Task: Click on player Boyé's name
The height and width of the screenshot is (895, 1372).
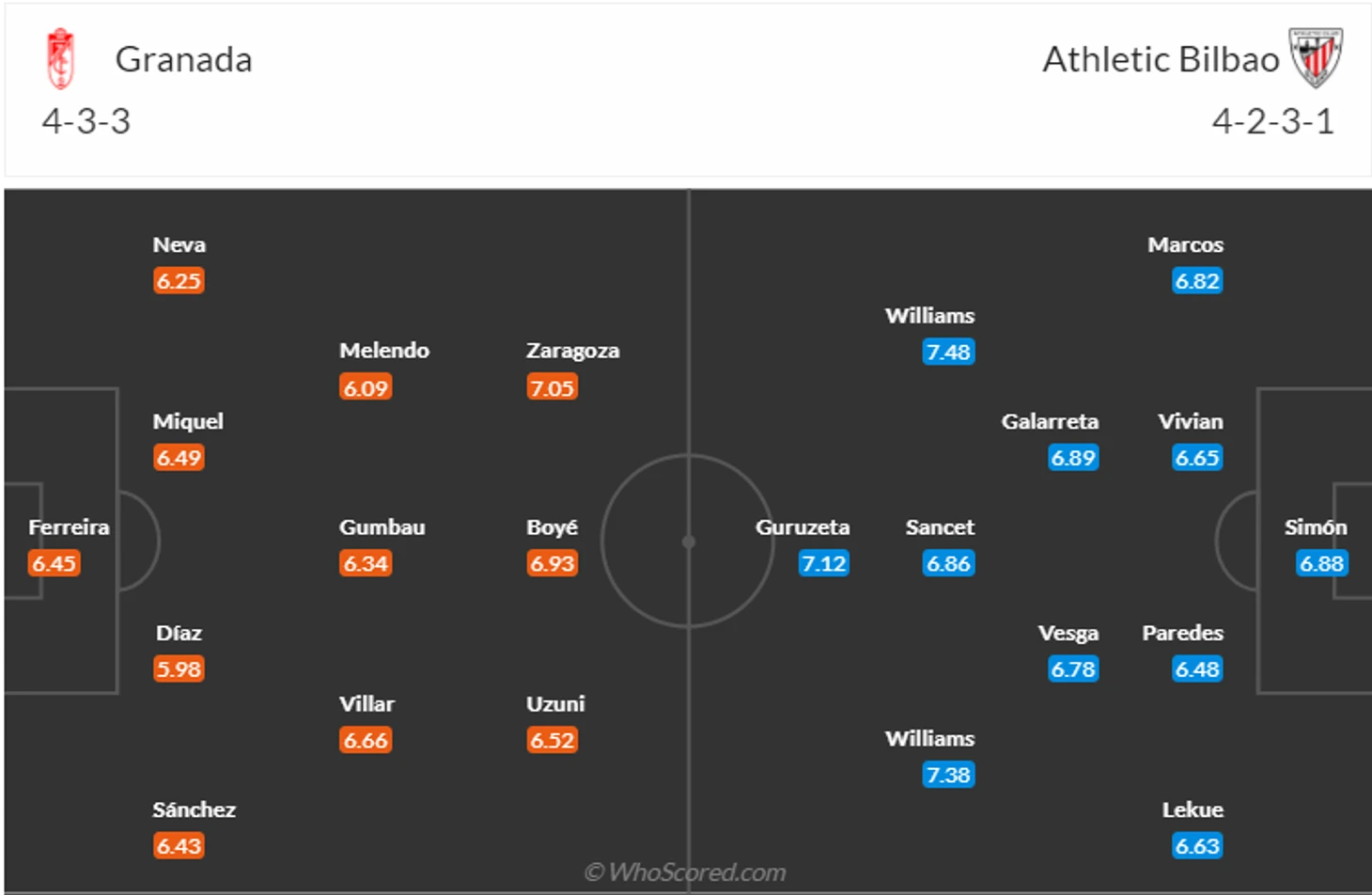Action: point(553,527)
